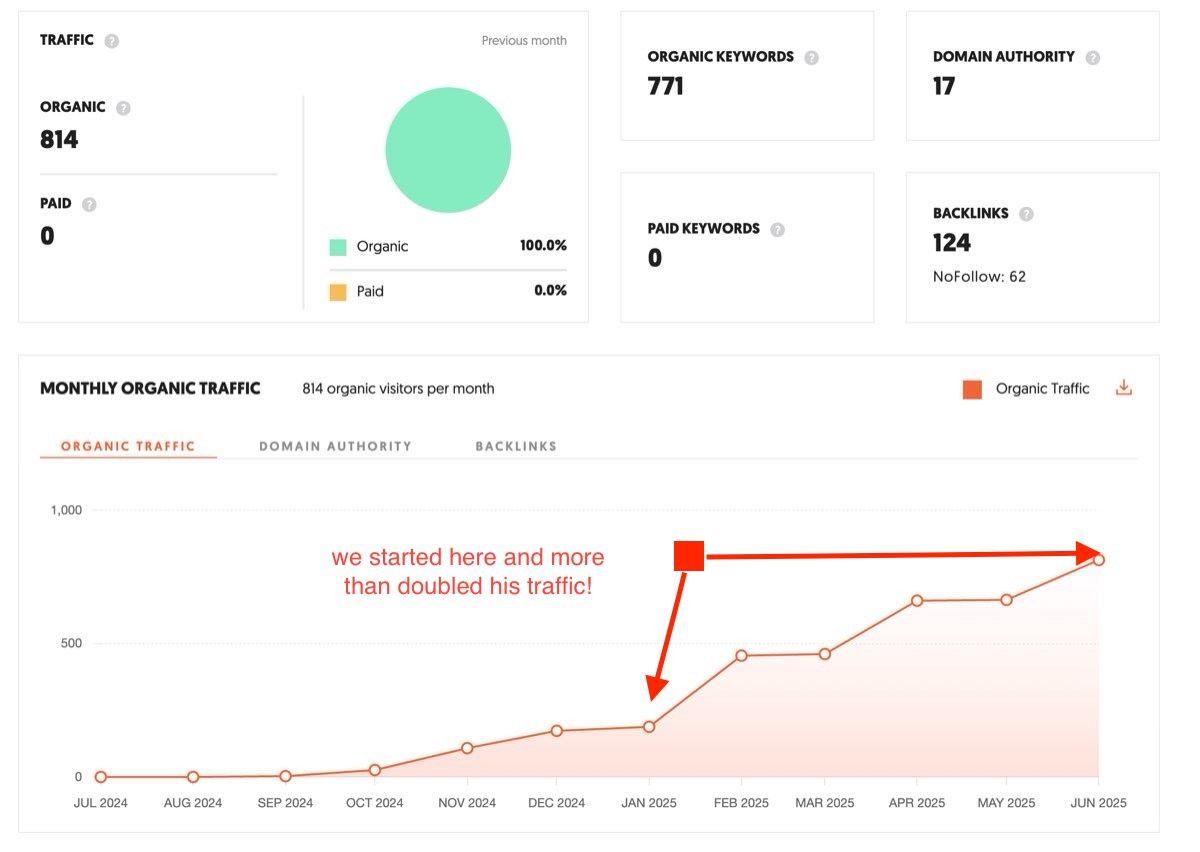Select the JAN 2025 data point
The image size is (1200, 852).
coord(649,727)
